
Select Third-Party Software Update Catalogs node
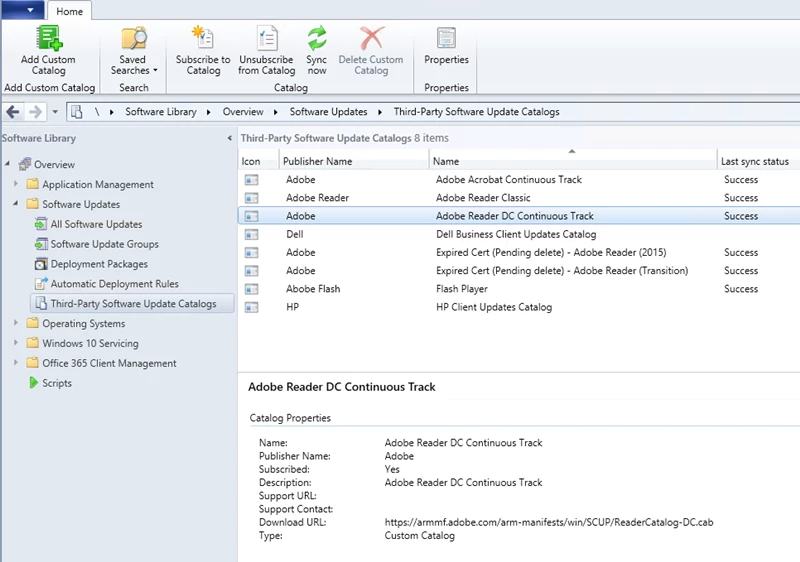tap(133, 304)
